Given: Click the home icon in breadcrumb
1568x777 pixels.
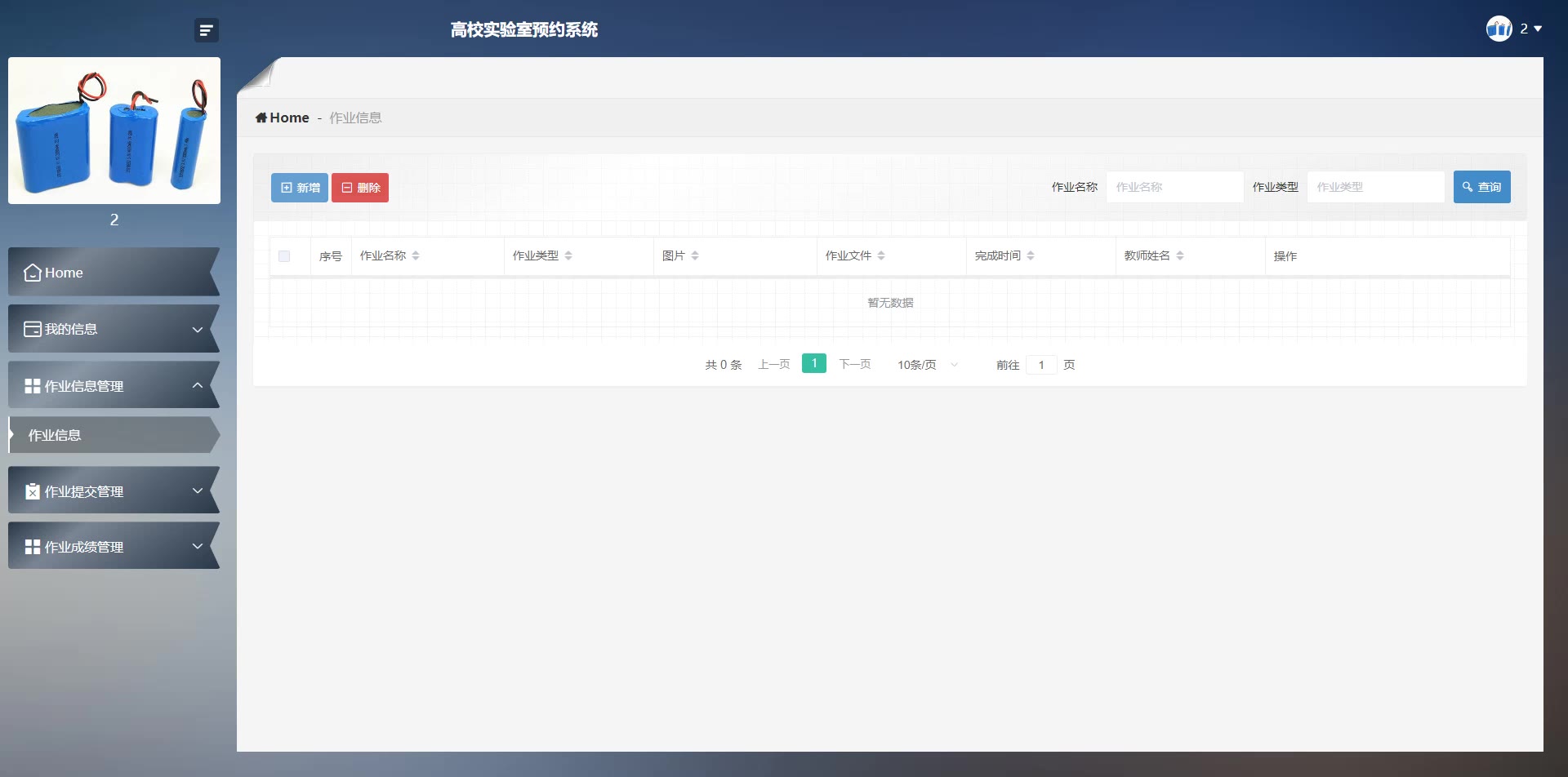Looking at the screenshot, I should (x=261, y=118).
